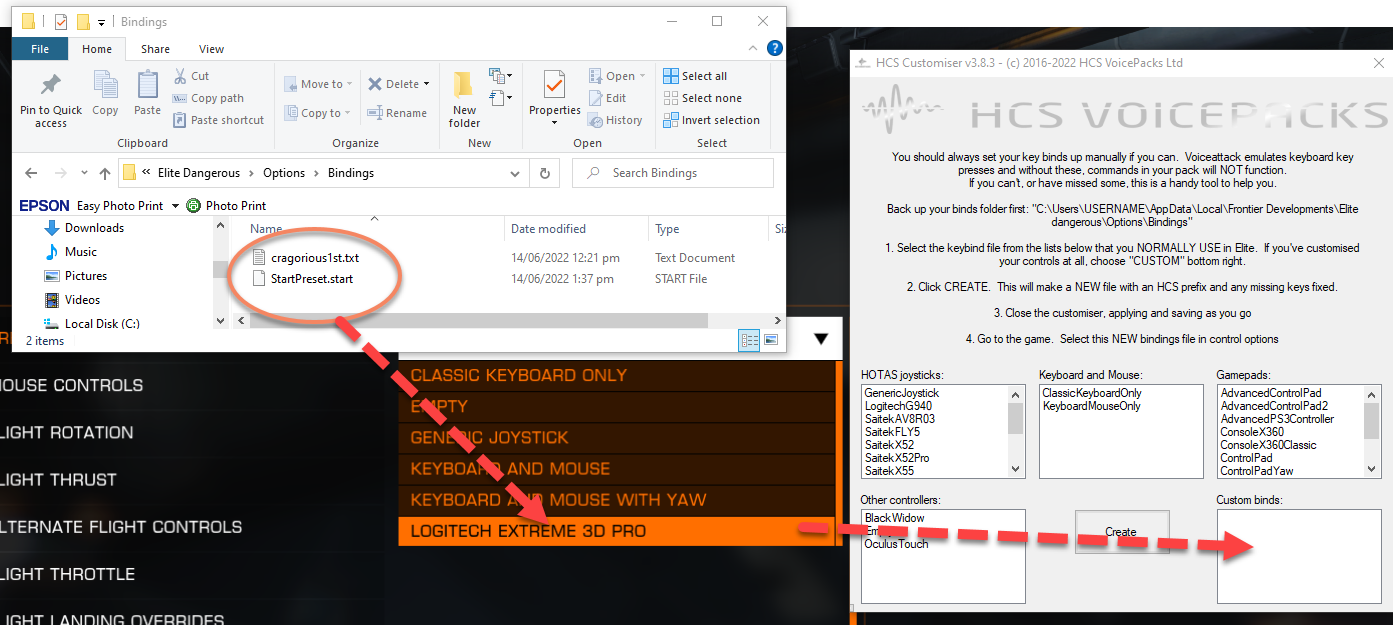This screenshot has height=625, width=1393.
Task: Click Copy path in the ribbon
Action: 208,98
